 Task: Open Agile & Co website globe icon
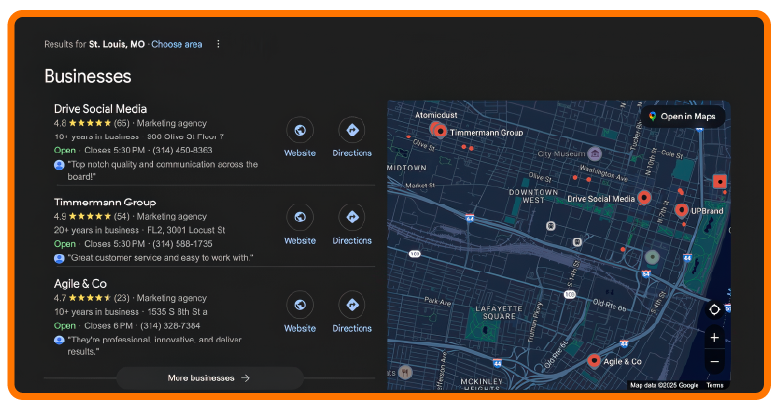point(299,305)
